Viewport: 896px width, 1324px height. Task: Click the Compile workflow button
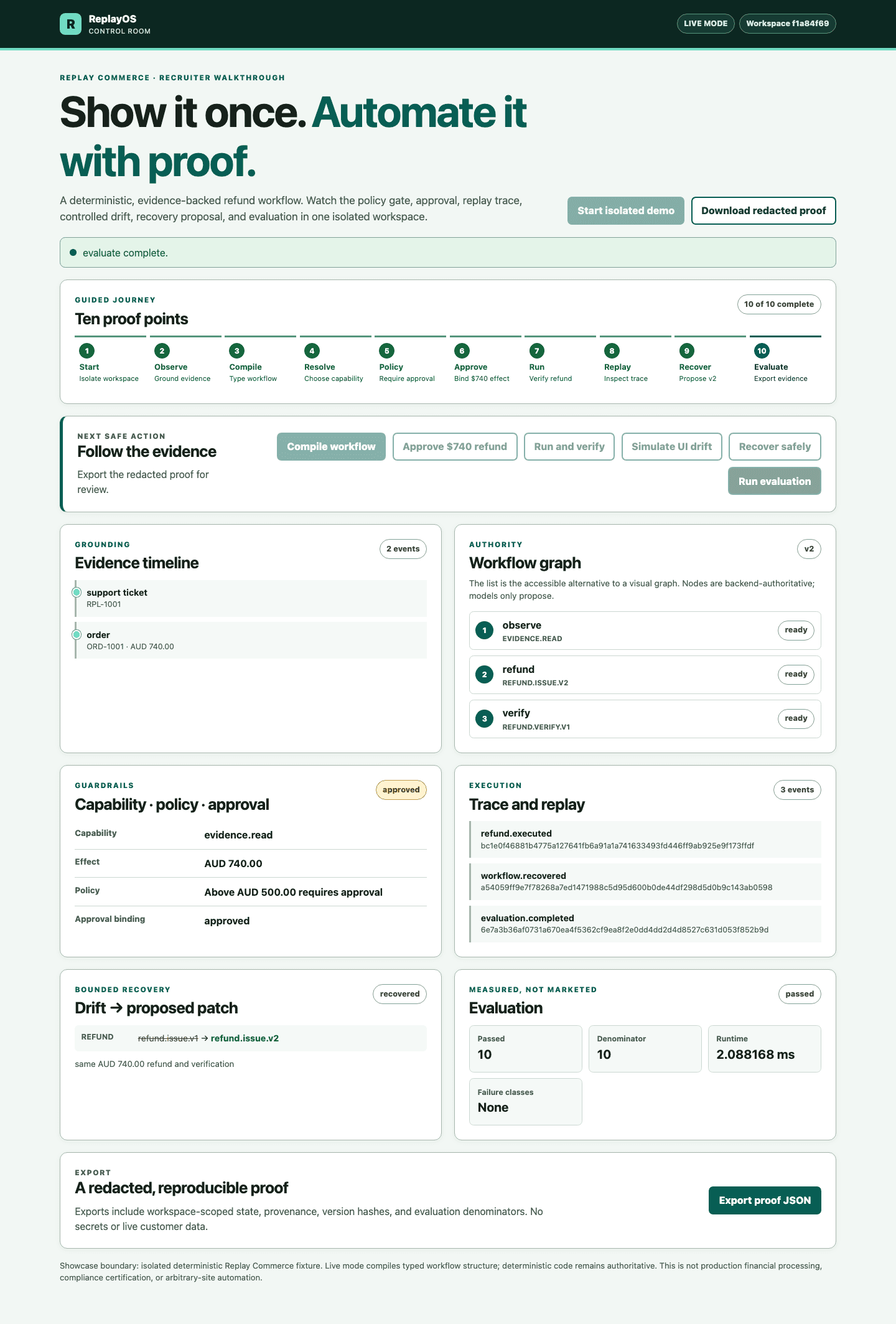(331, 446)
